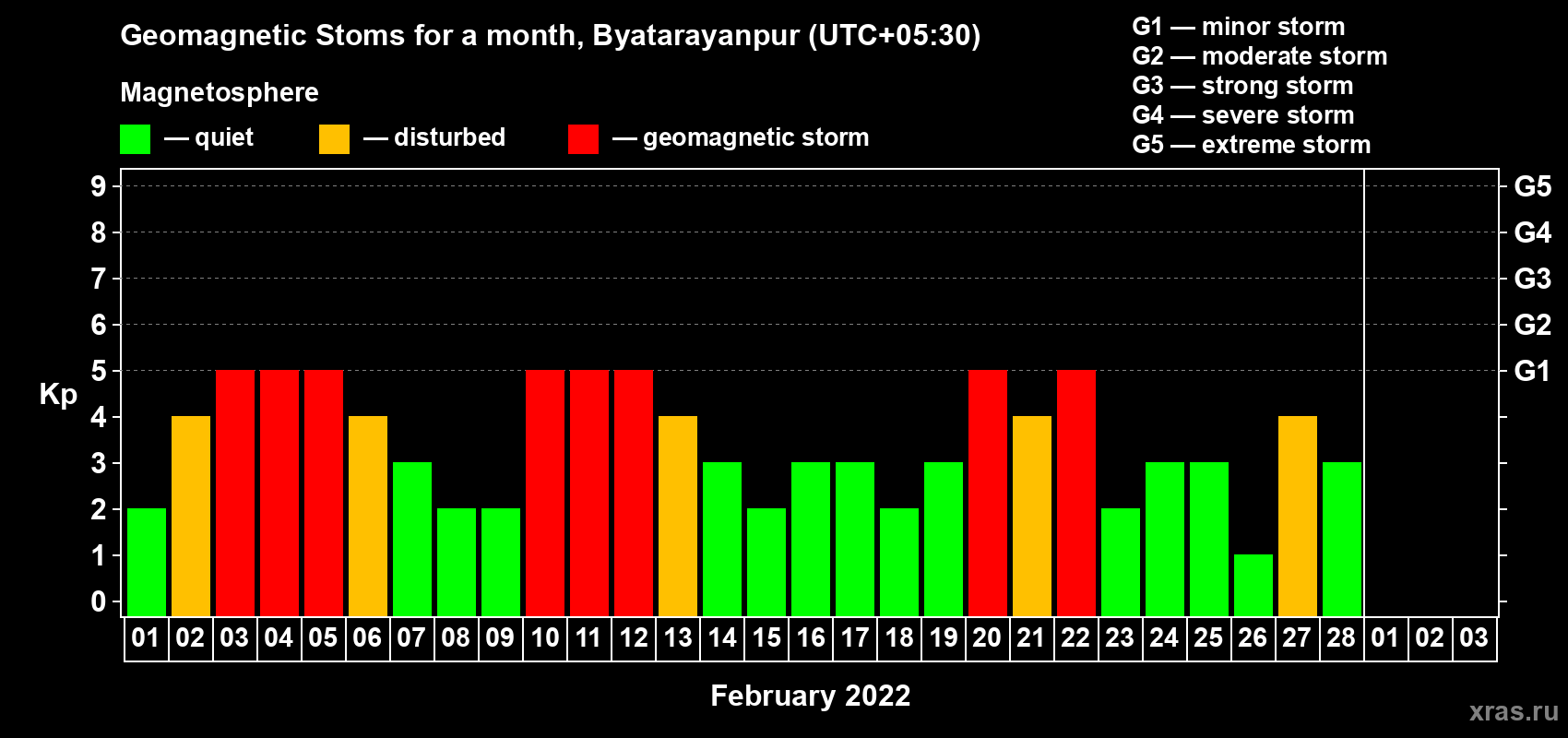Select the short green bar for February 26

1253,585
